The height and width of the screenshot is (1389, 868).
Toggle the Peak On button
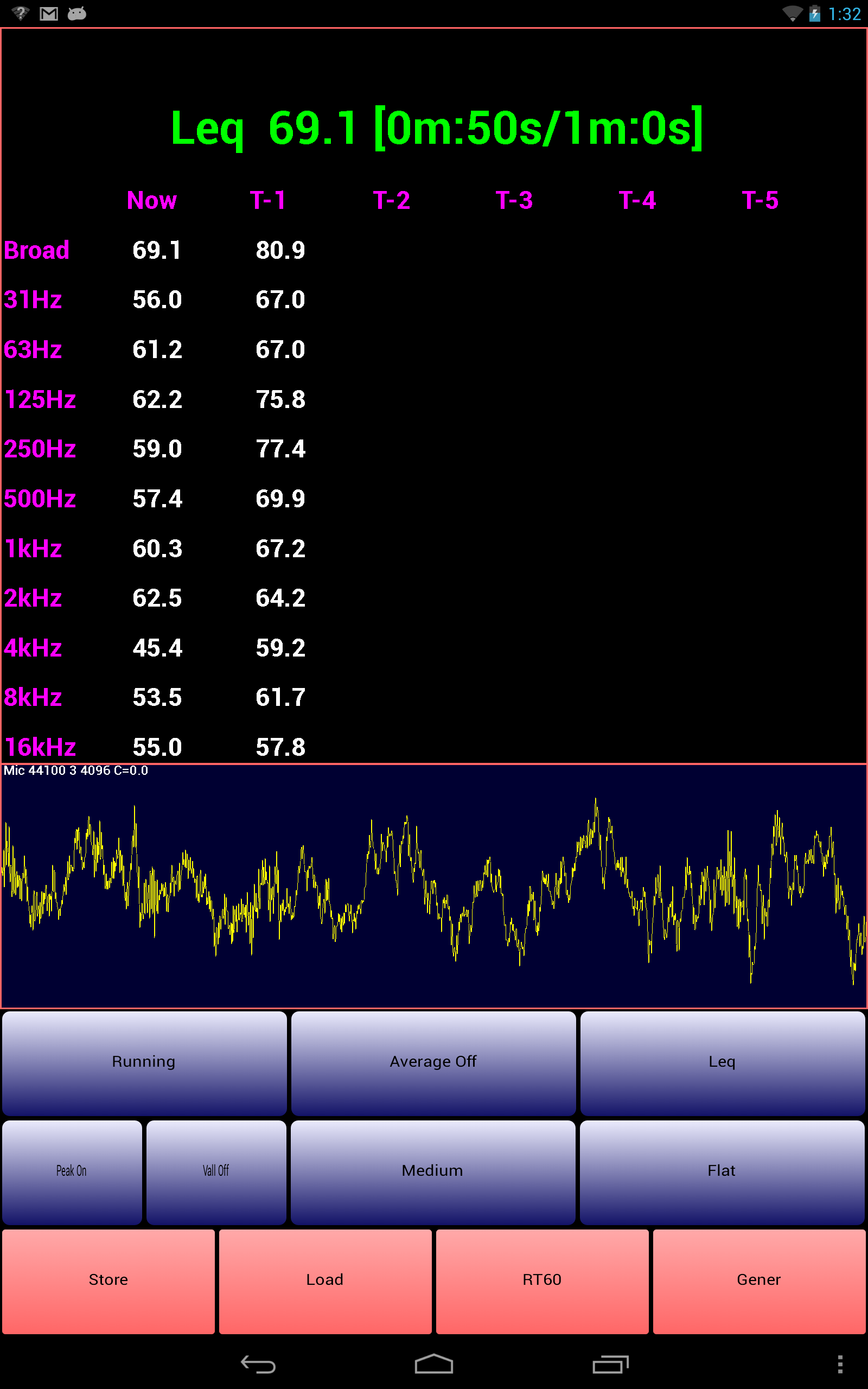click(72, 1173)
